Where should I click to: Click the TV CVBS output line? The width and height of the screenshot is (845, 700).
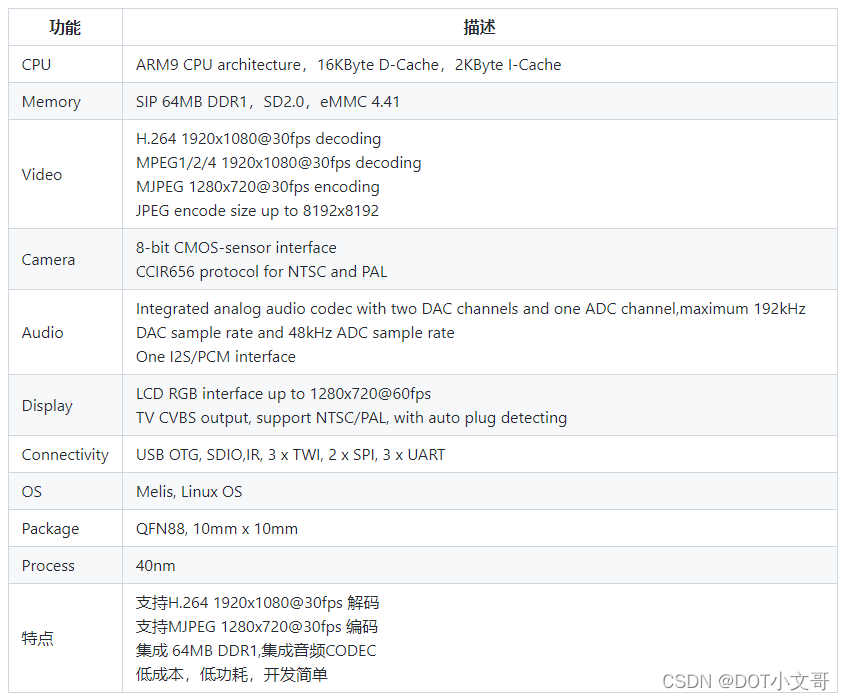(x=351, y=418)
